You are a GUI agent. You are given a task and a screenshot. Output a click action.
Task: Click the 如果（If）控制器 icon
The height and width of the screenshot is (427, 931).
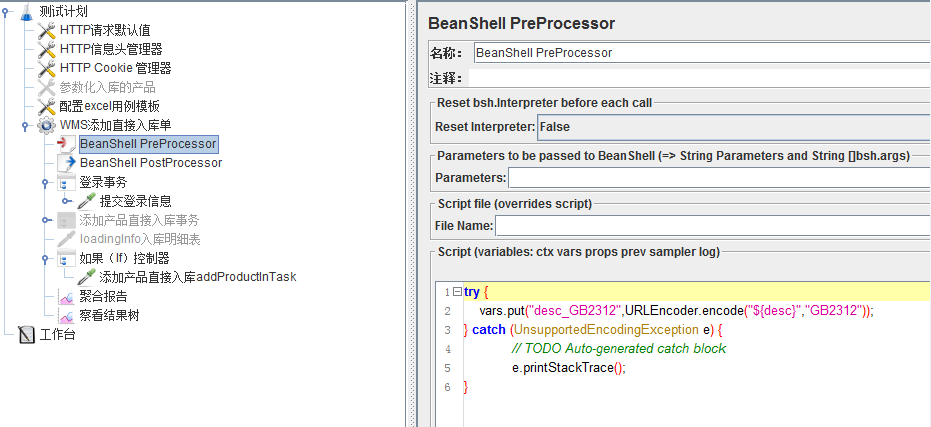[66, 258]
